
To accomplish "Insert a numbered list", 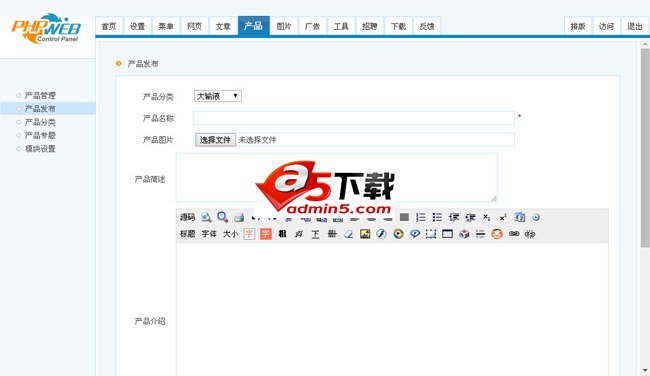I will [421, 217].
